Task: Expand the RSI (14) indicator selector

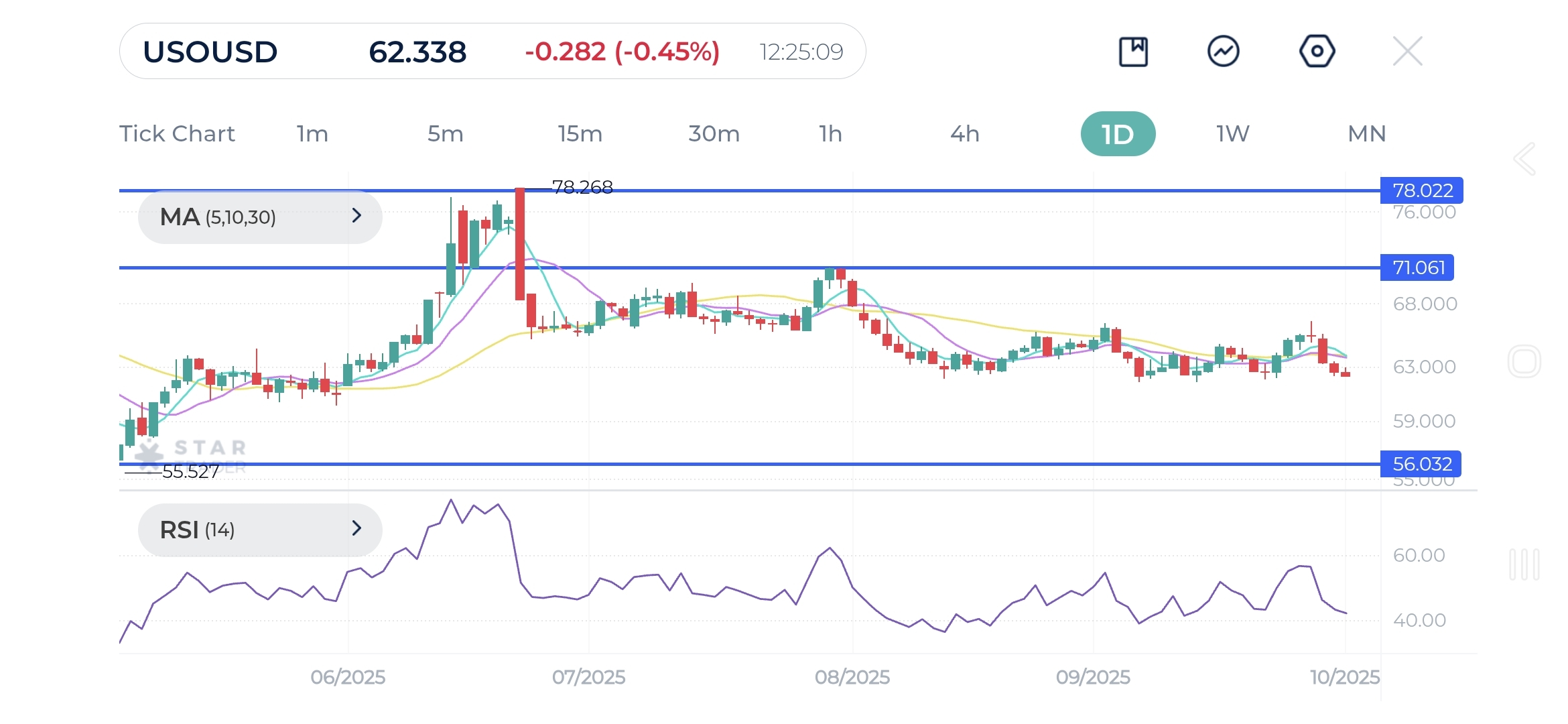Action: click(x=260, y=530)
